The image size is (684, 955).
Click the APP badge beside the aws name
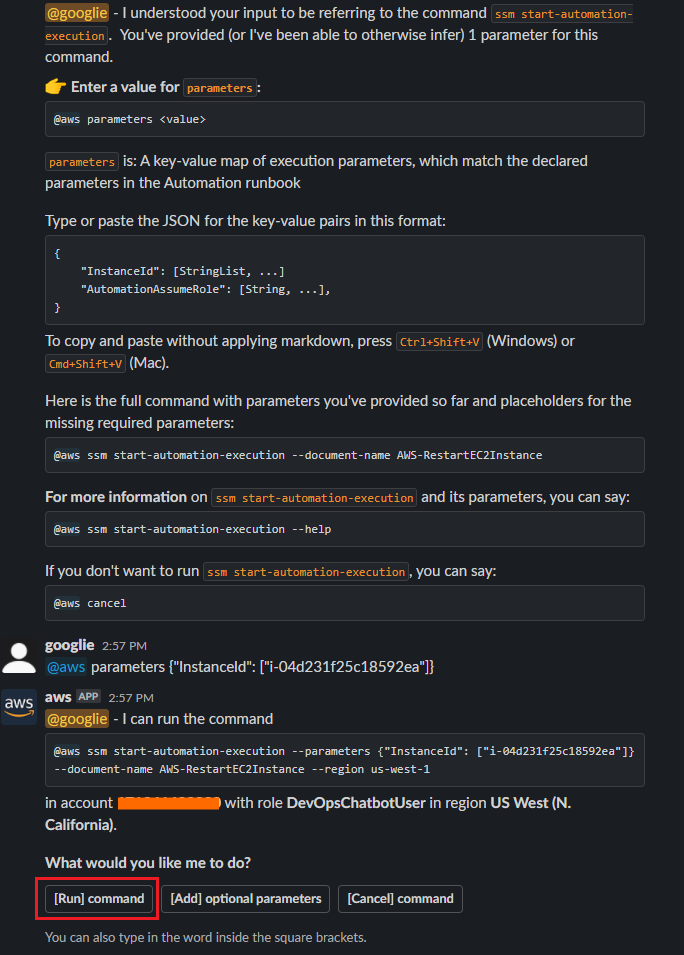pyautogui.click(x=88, y=697)
